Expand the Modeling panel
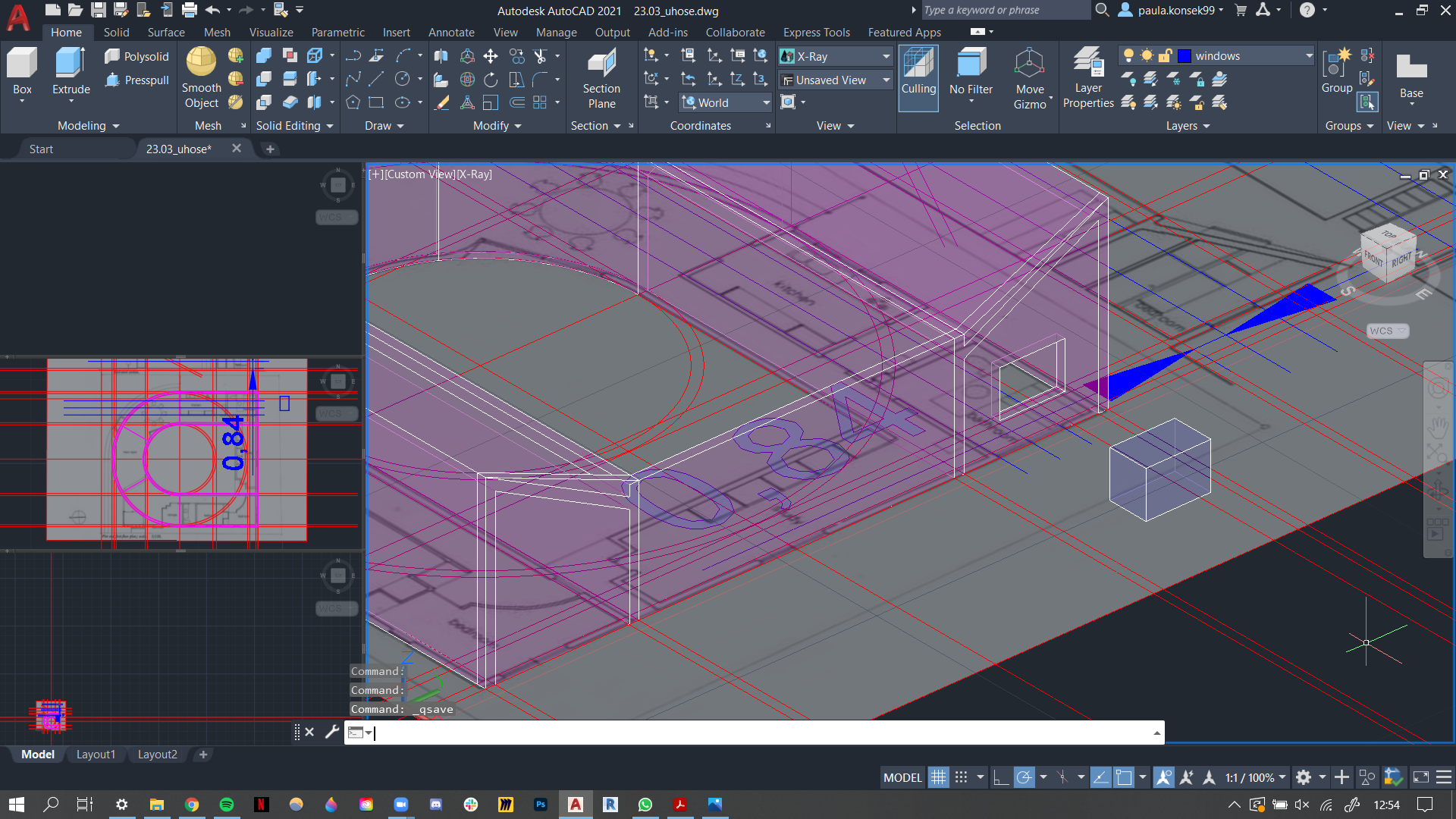The width and height of the screenshot is (1456, 819). point(89,126)
